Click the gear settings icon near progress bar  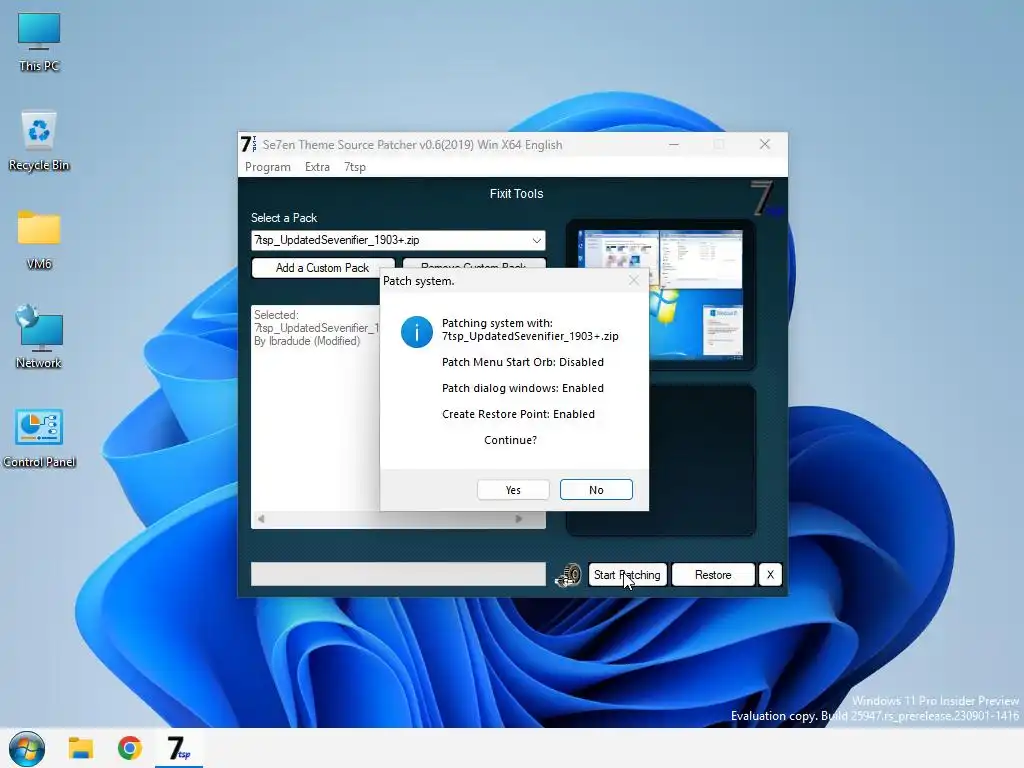568,575
